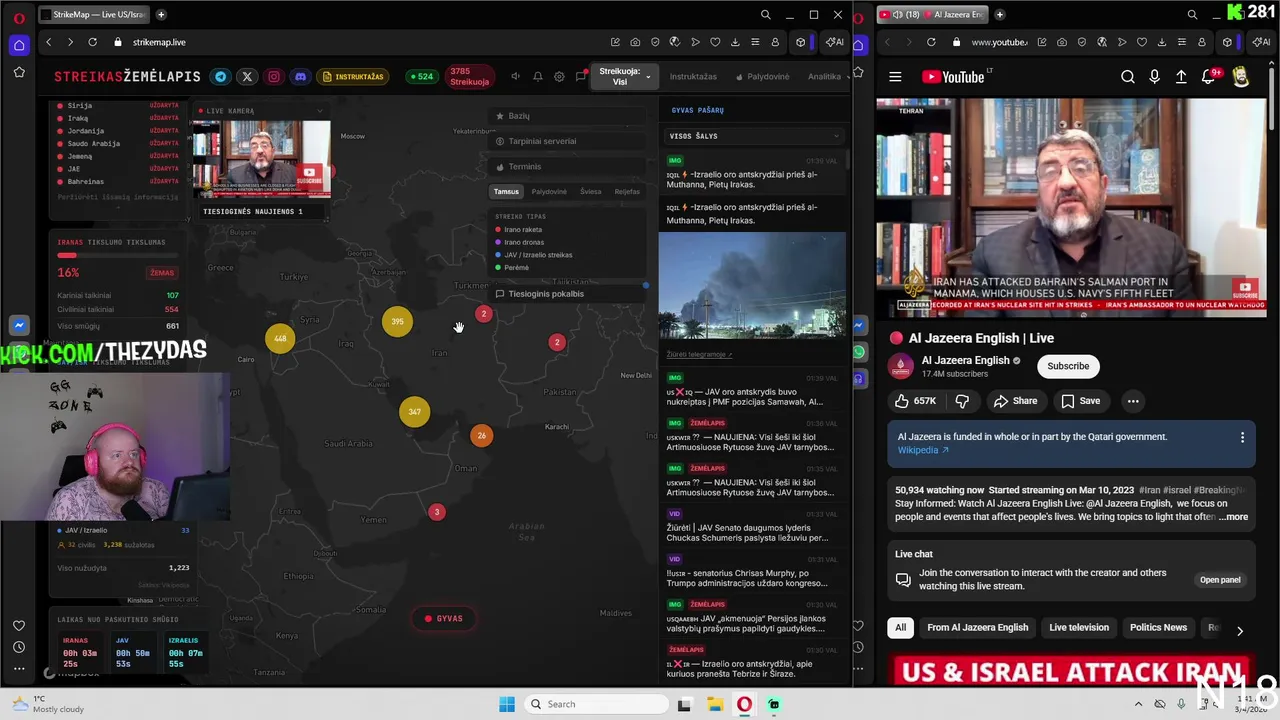Select the Politics News filter chip
Viewport: 1280px width, 720px height.
[x=1158, y=628]
